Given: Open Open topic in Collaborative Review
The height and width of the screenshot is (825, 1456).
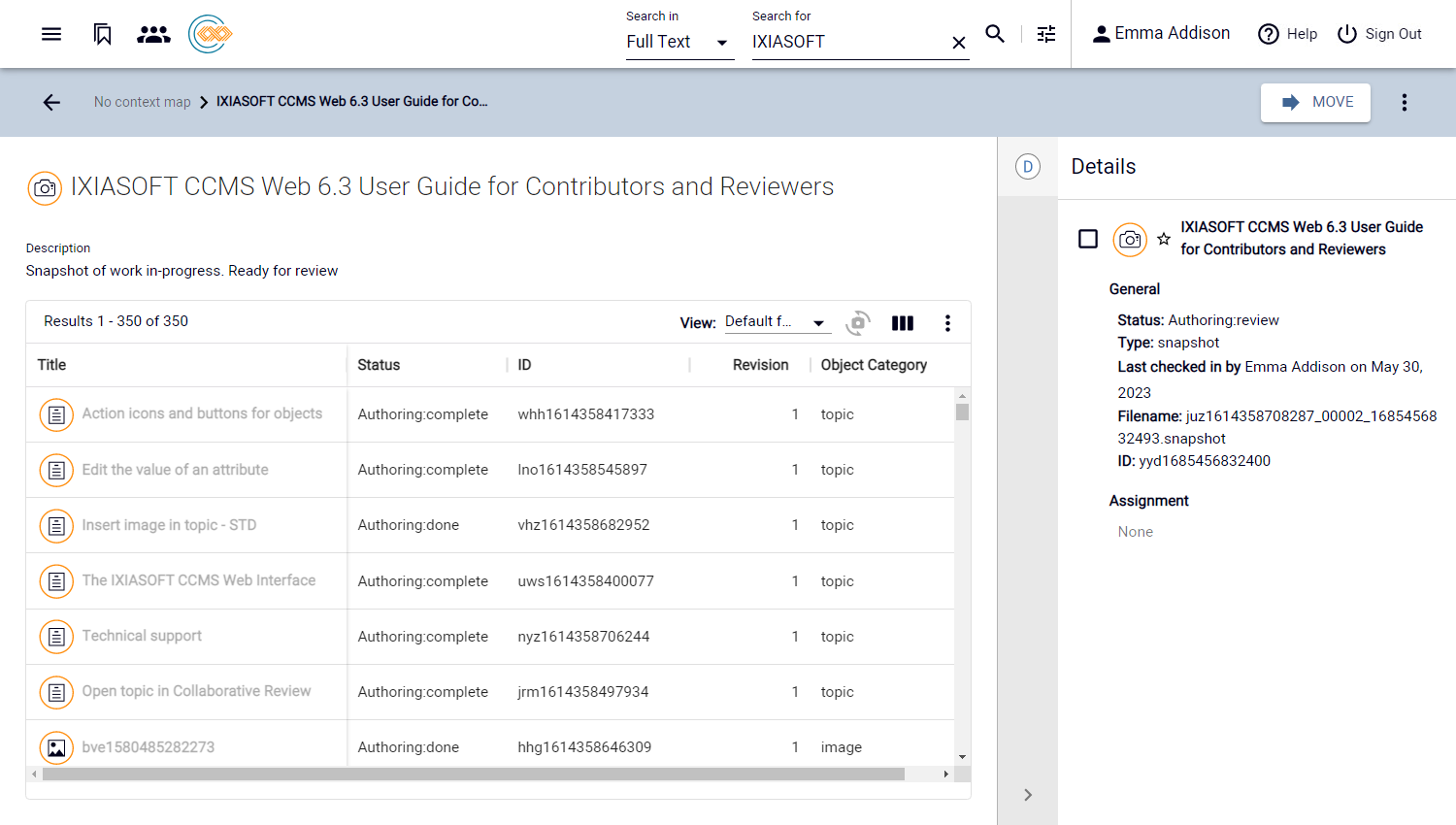Looking at the screenshot, I should point(196,691).
